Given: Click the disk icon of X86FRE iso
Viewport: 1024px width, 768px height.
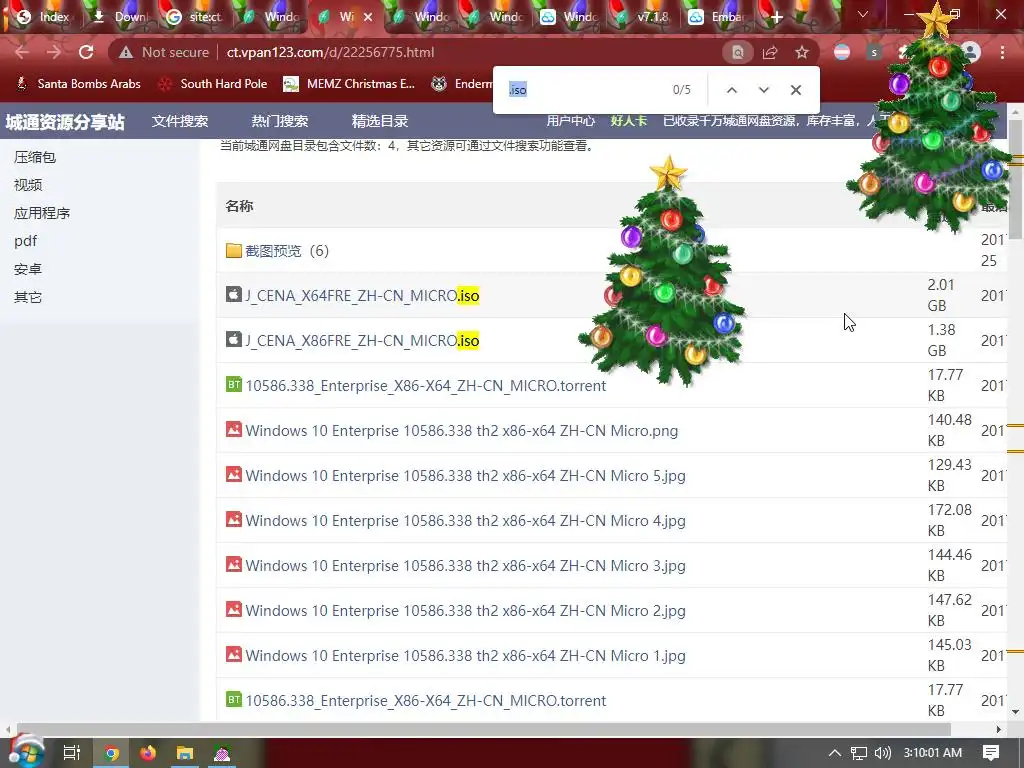Looking at the screenshot, I should 234,340.
